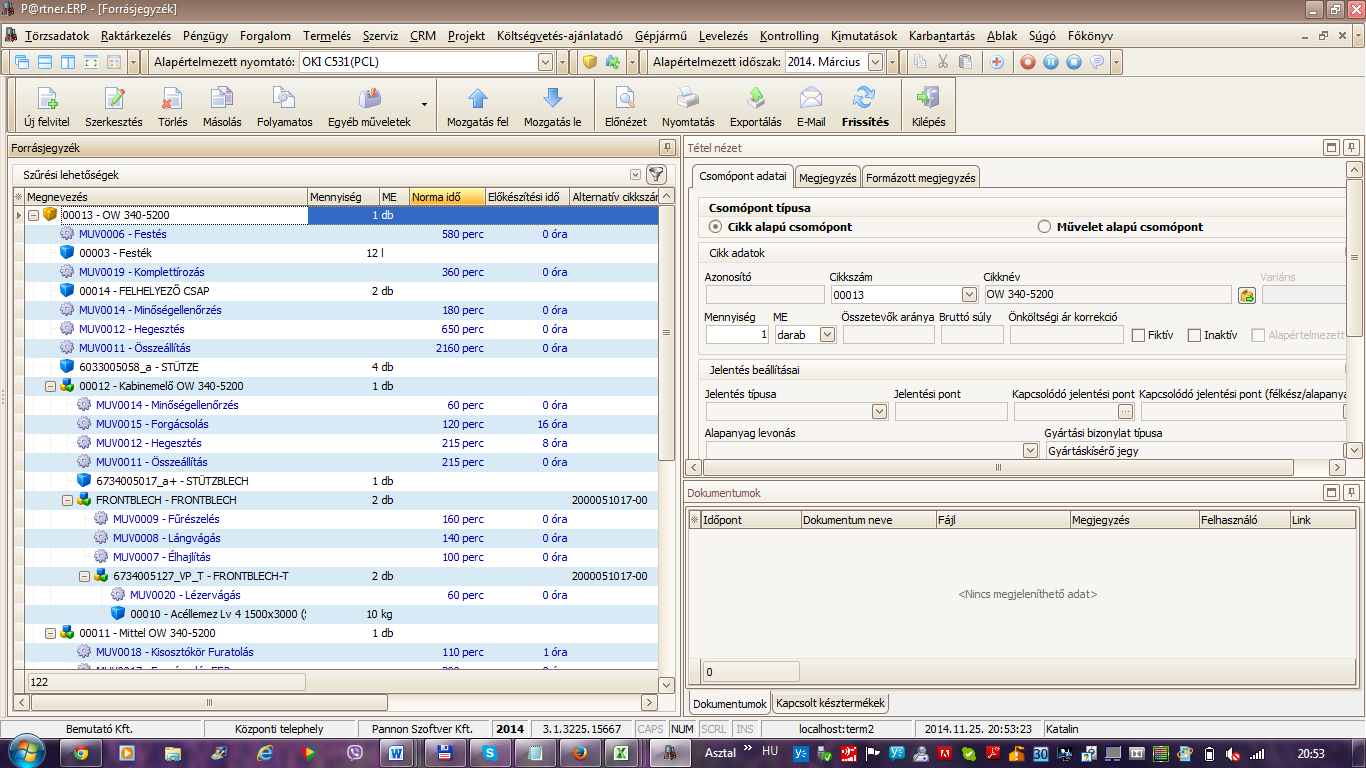Click the lookup icon beside Cikknév field
The image size is (1366, 768).
point(1246,295)
